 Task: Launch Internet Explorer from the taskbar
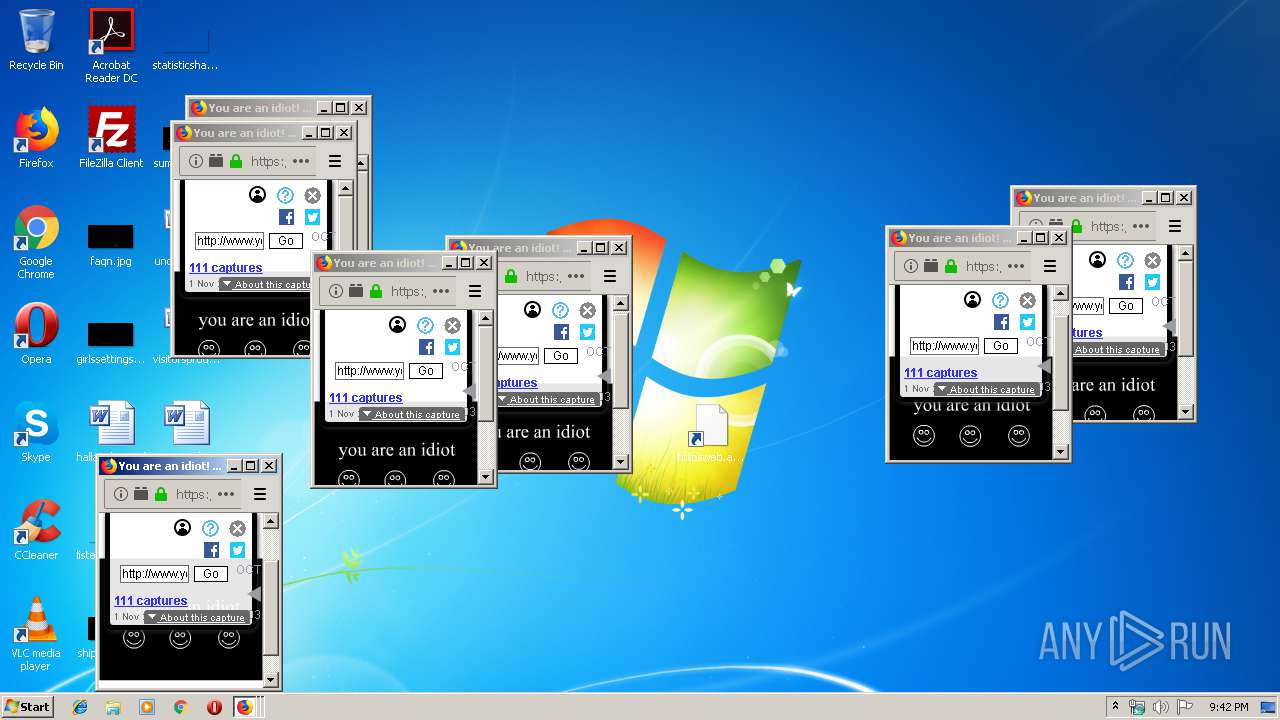click(80, 707)
